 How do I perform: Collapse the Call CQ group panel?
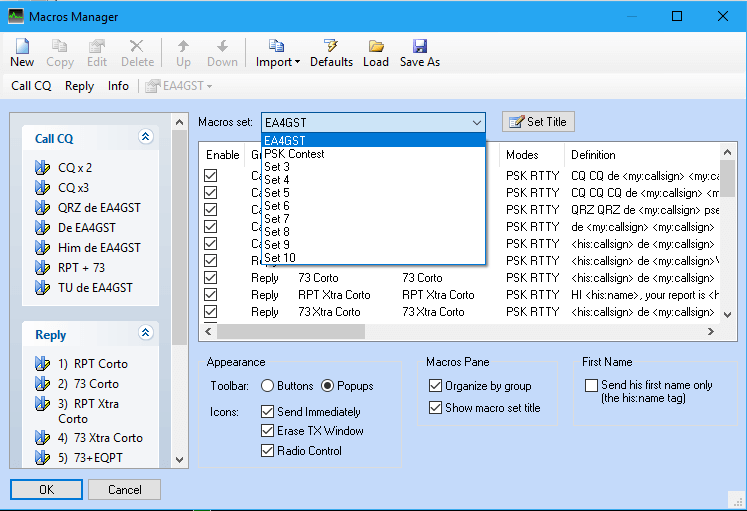click(x=145, y=137)
